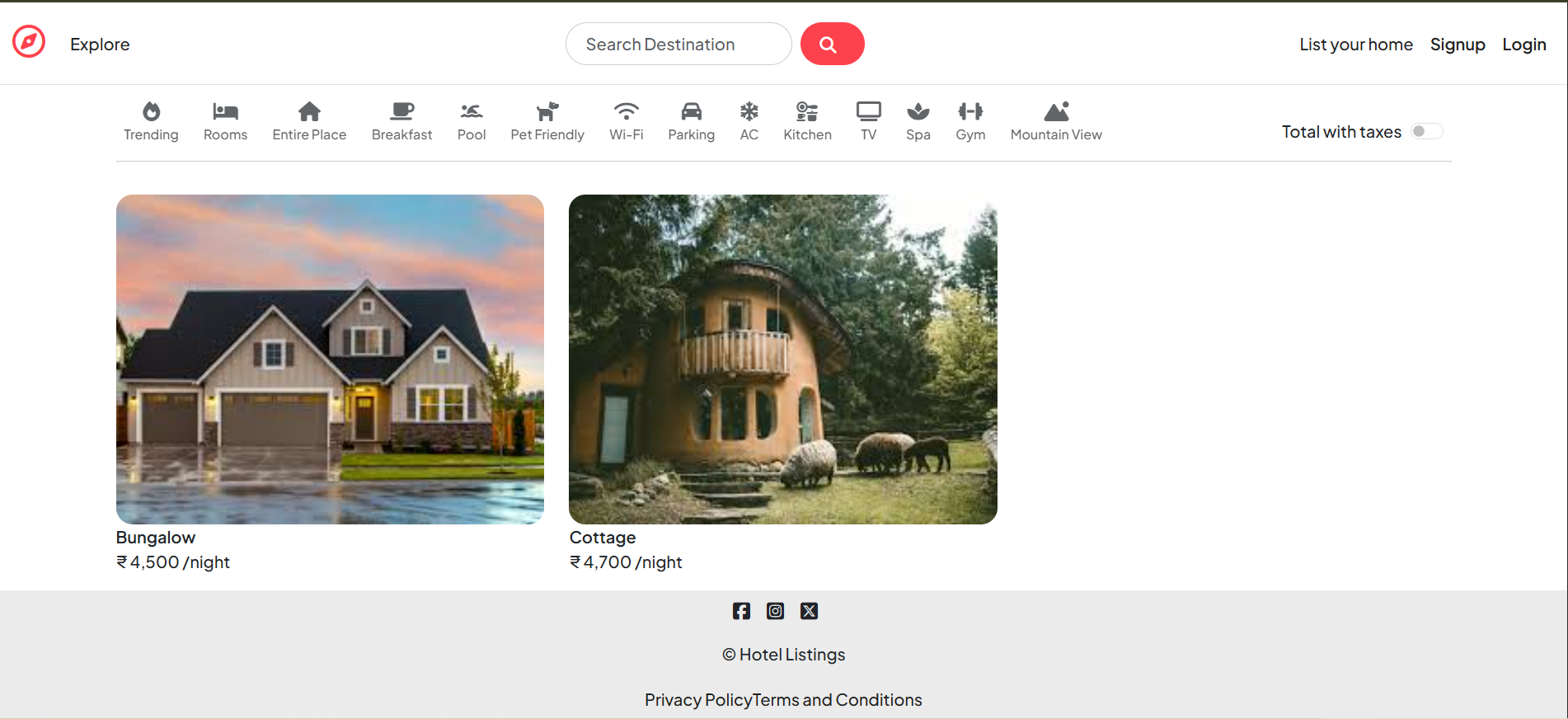Click the Bungalow listing title
Screen dimensions: 1568x719
[156, 538]
